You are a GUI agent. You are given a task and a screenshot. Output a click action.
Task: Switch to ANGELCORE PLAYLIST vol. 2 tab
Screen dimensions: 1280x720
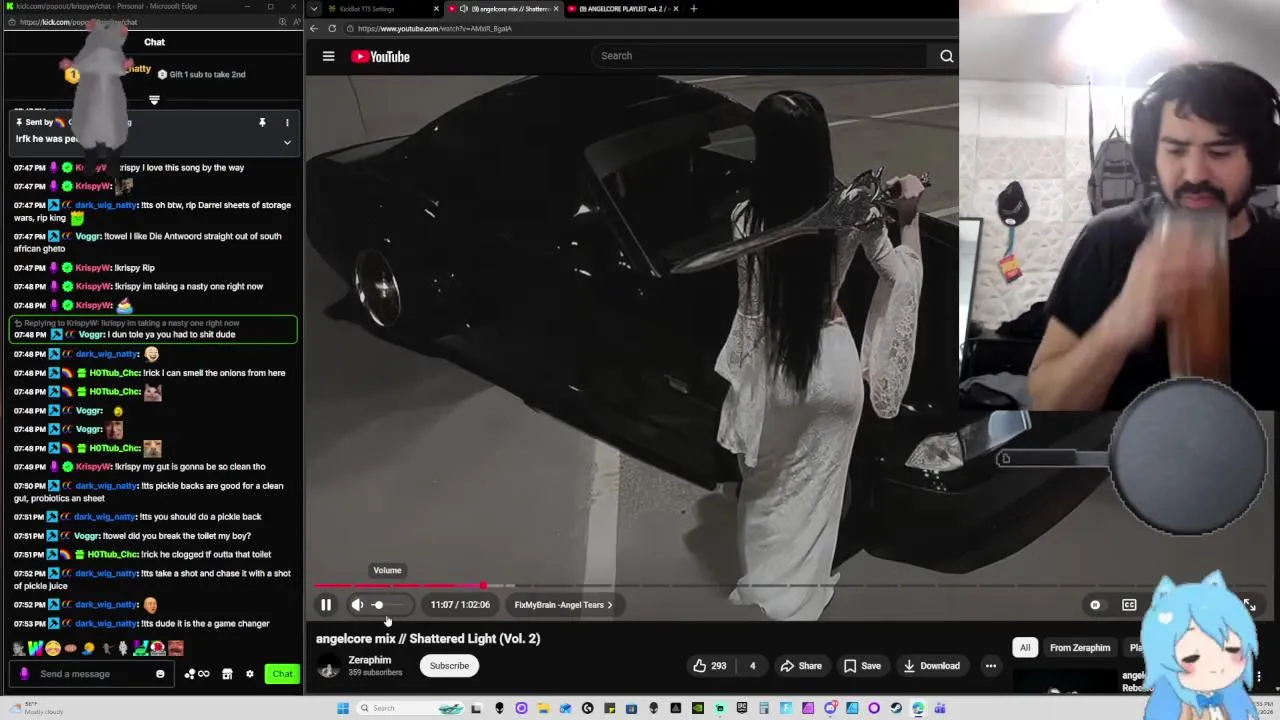[620, 9]
